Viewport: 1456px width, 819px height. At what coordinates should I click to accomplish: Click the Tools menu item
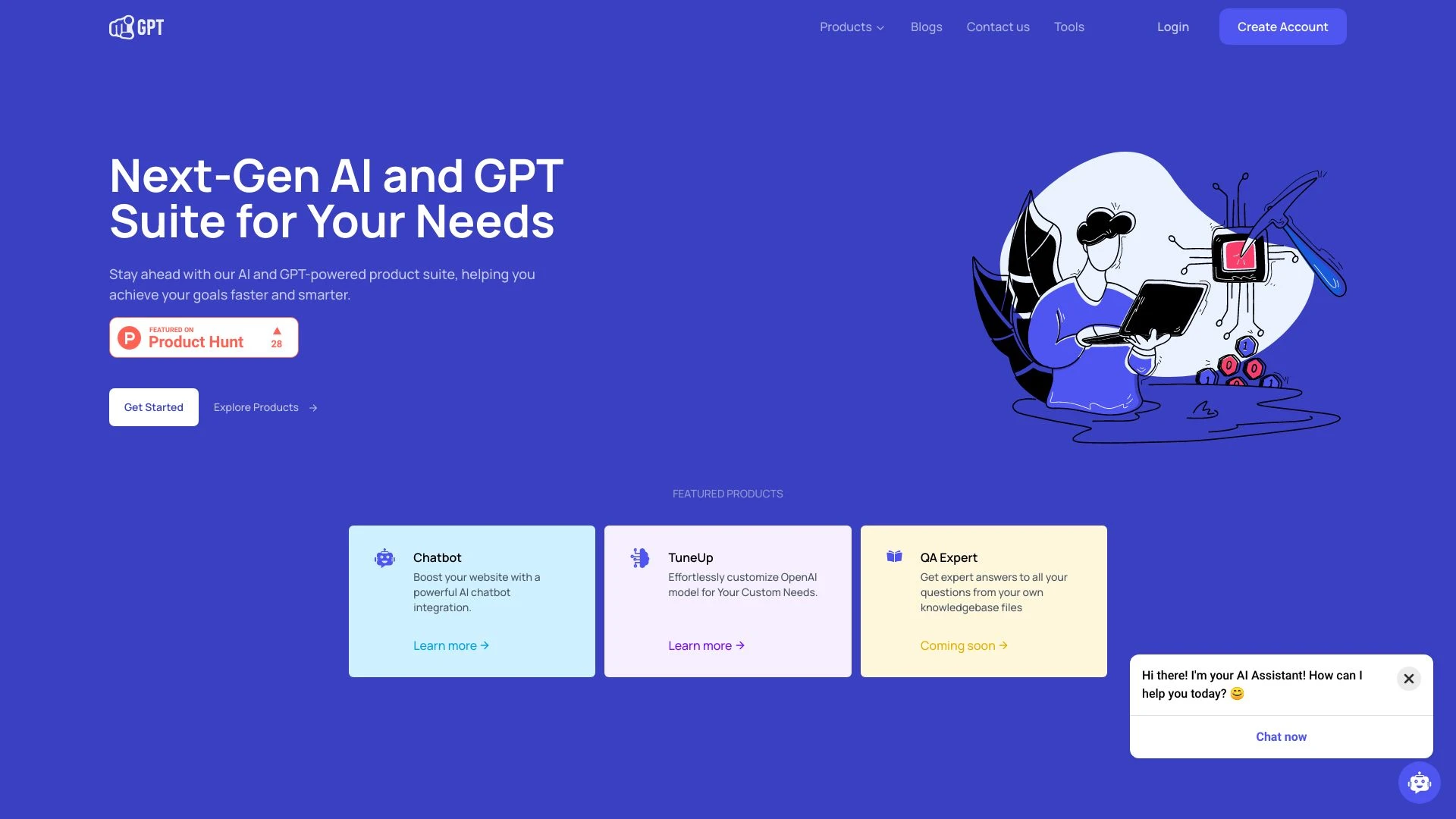tap(1069, 26)
